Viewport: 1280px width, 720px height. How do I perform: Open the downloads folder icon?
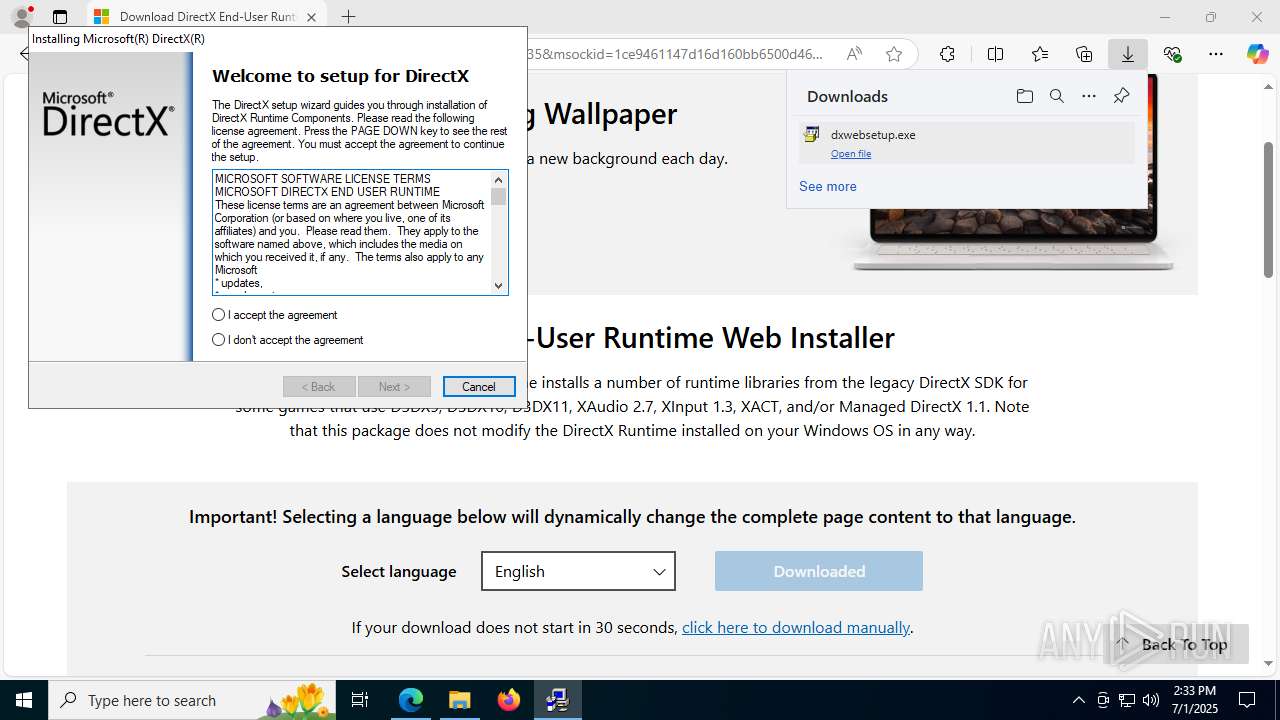coord(1024,96)
